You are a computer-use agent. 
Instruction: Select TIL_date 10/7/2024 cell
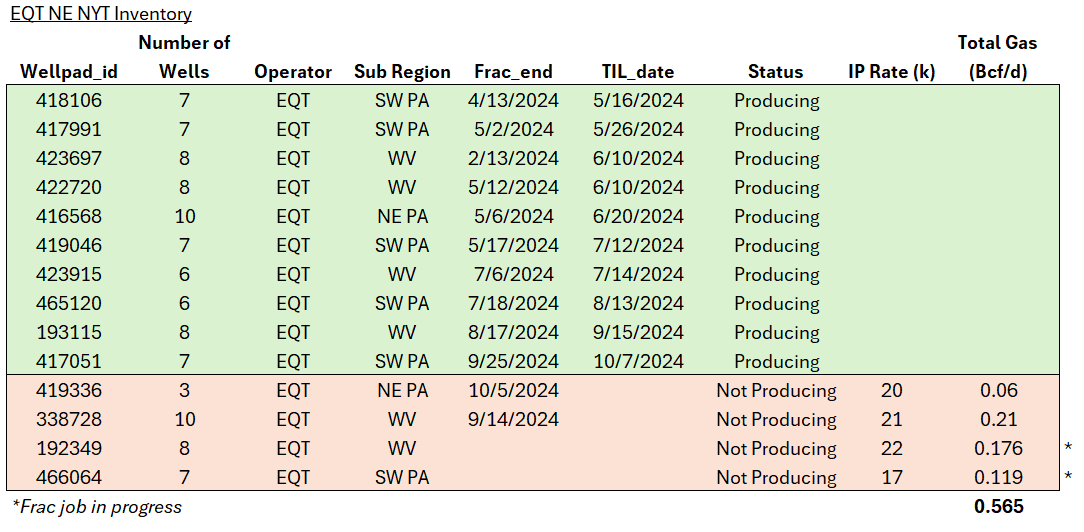[x=637, y=362]
